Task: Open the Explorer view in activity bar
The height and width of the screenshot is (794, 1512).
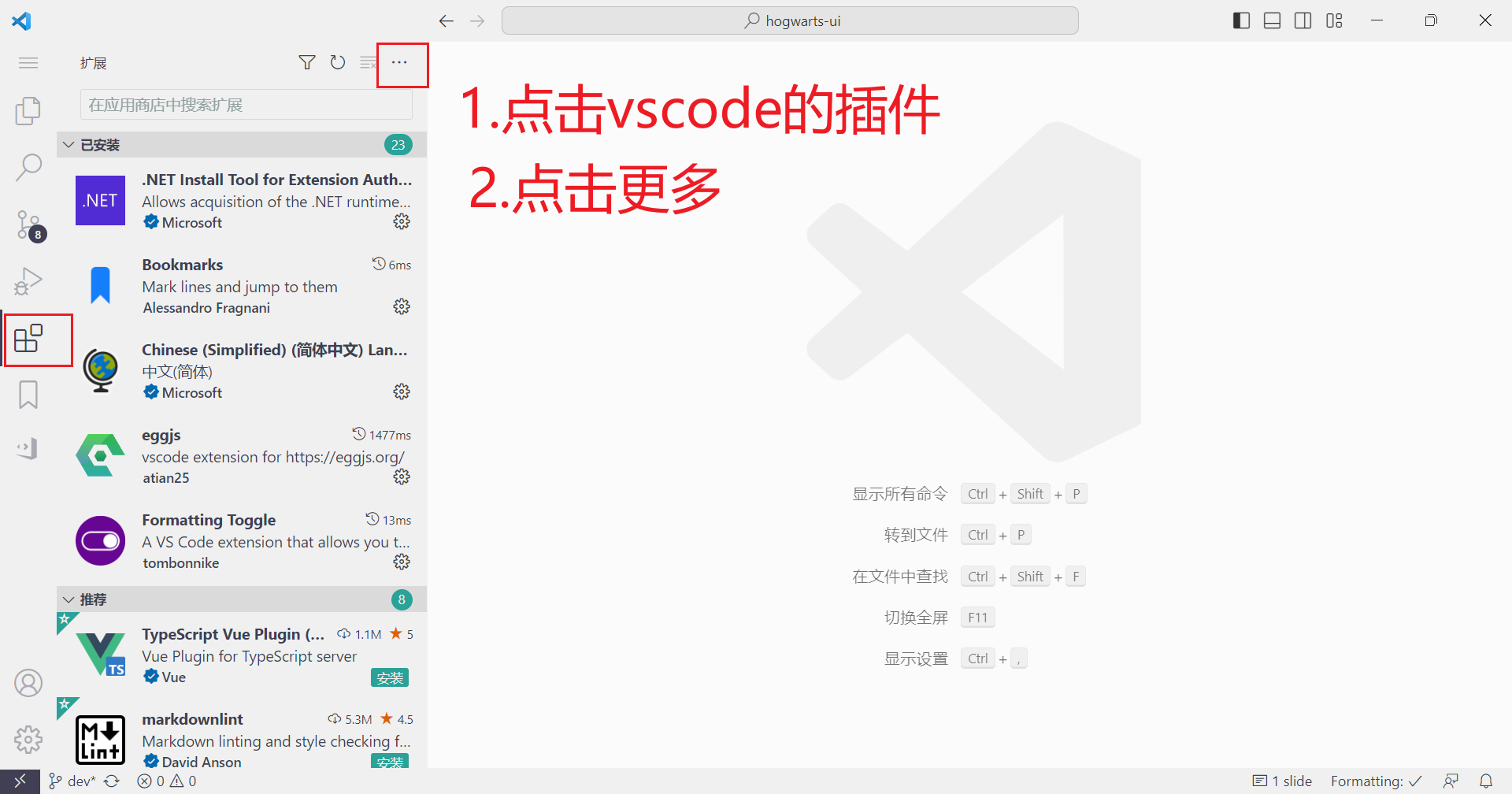Action: (28, 111)
